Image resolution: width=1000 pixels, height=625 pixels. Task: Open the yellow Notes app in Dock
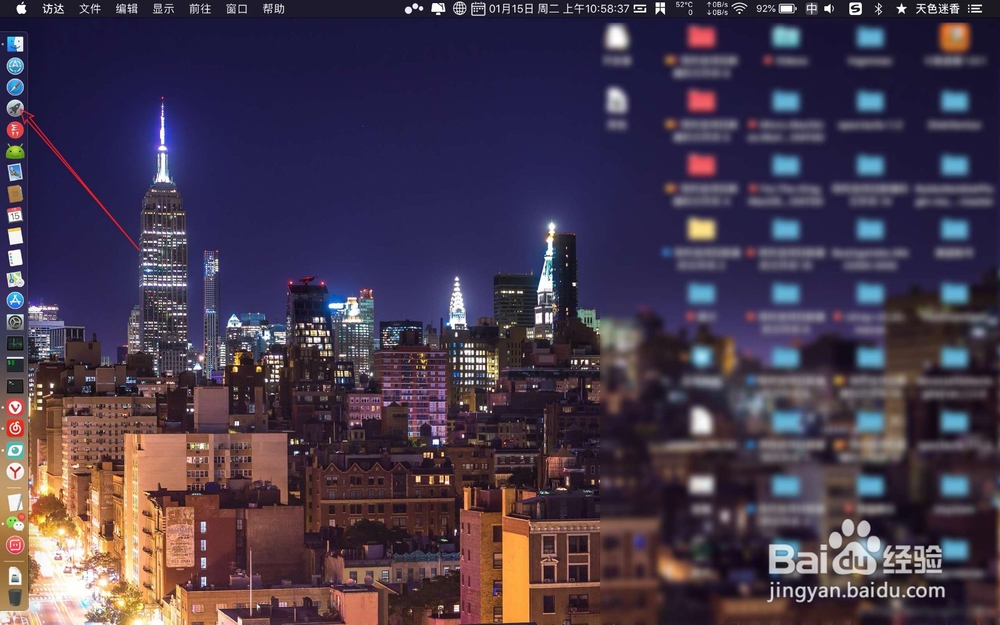pos(15,237)
